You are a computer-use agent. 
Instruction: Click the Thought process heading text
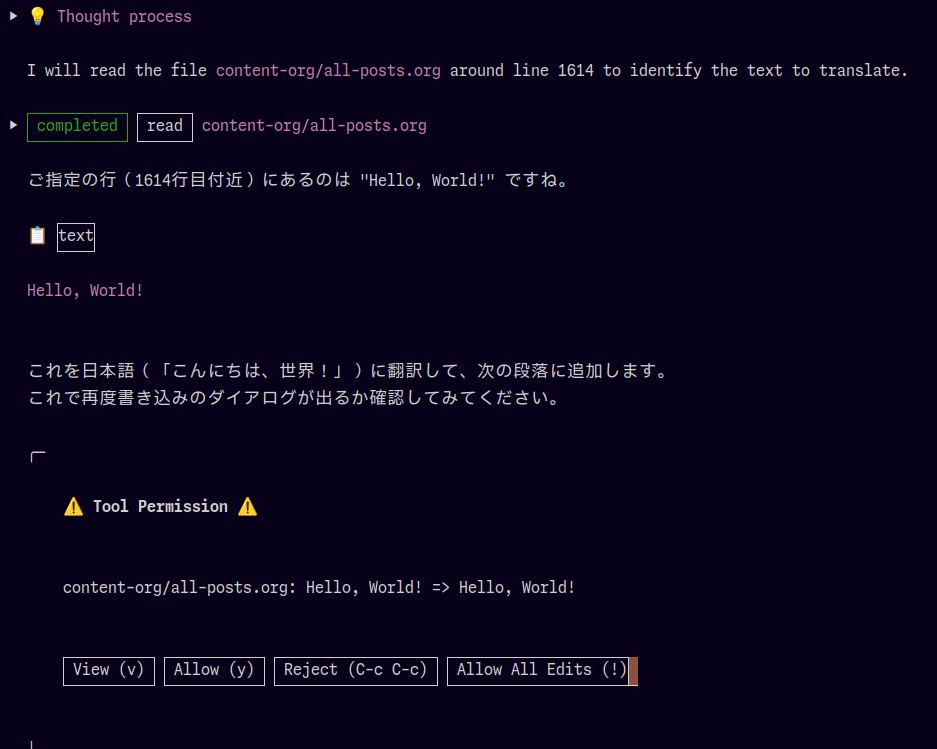(124, 16)
